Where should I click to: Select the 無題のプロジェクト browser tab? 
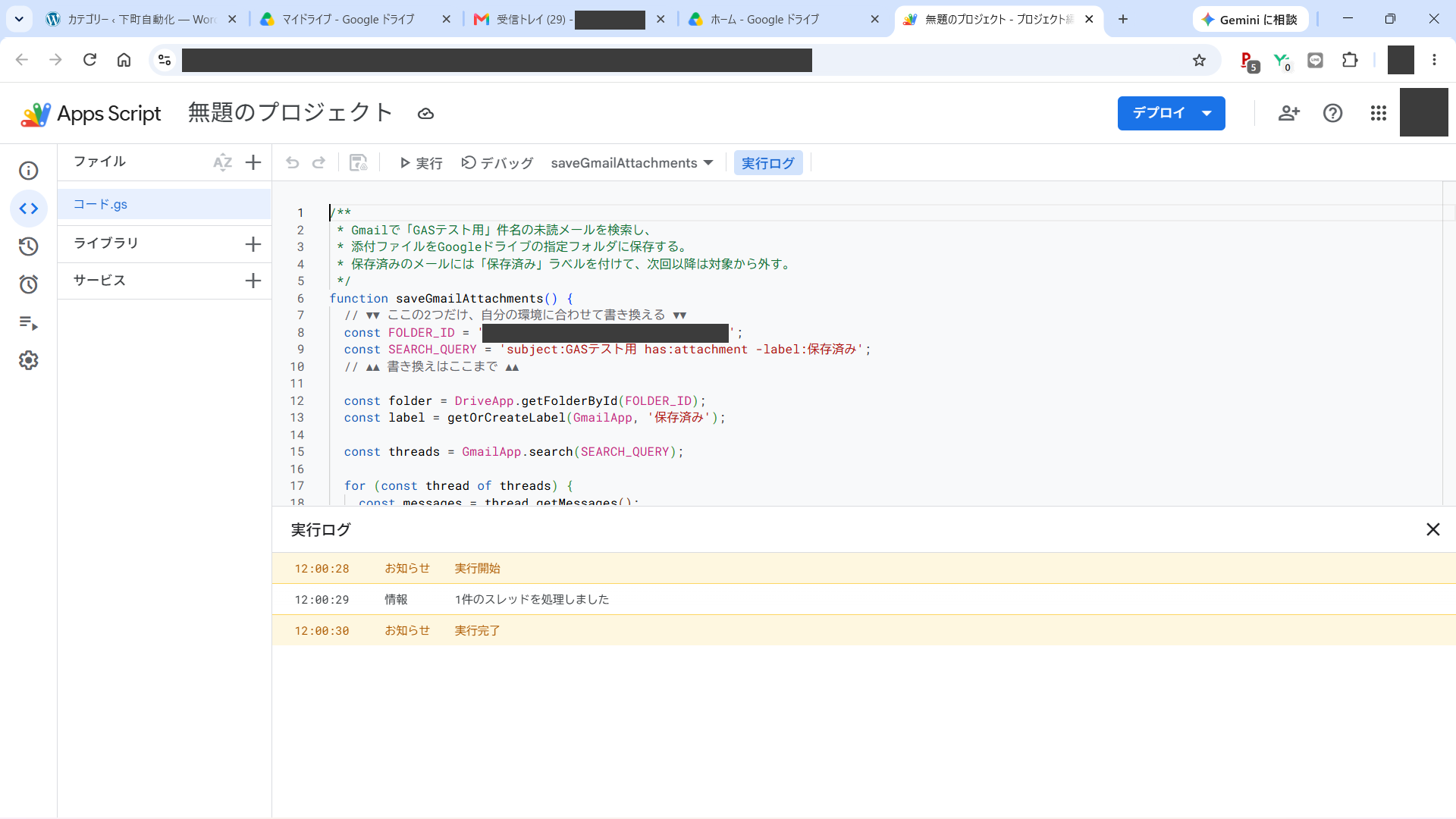(x=998, y=19)
